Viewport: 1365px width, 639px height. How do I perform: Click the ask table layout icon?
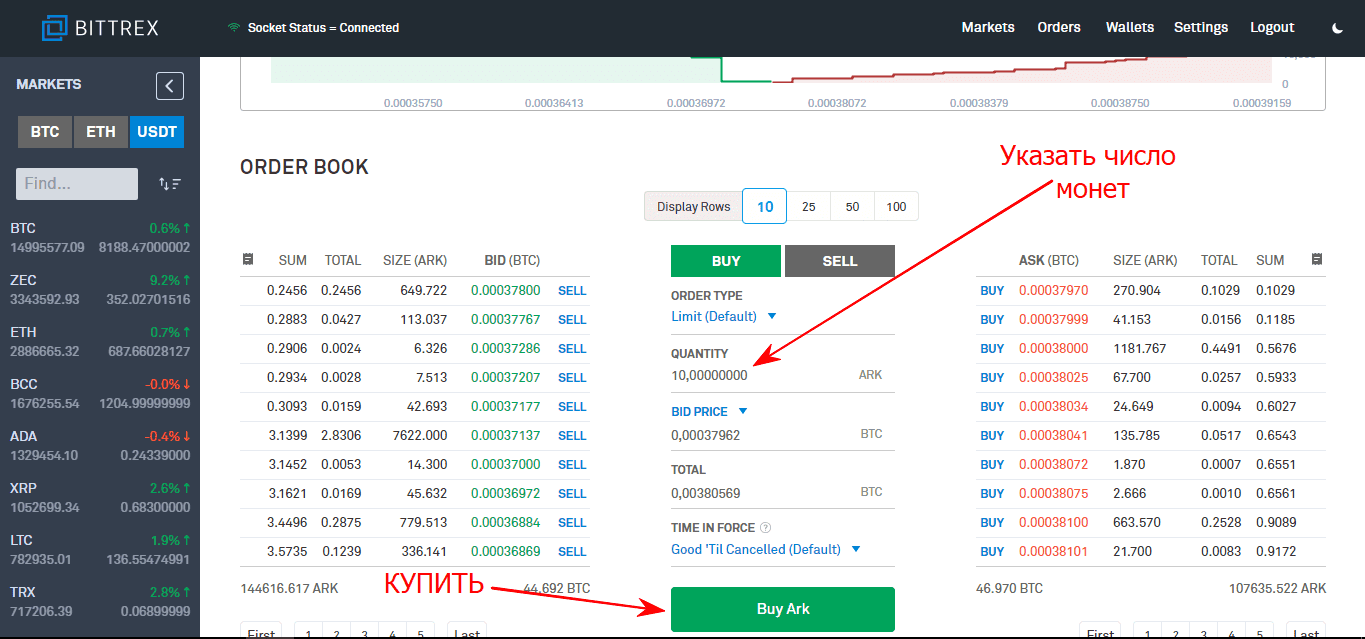coord(1317,259)
